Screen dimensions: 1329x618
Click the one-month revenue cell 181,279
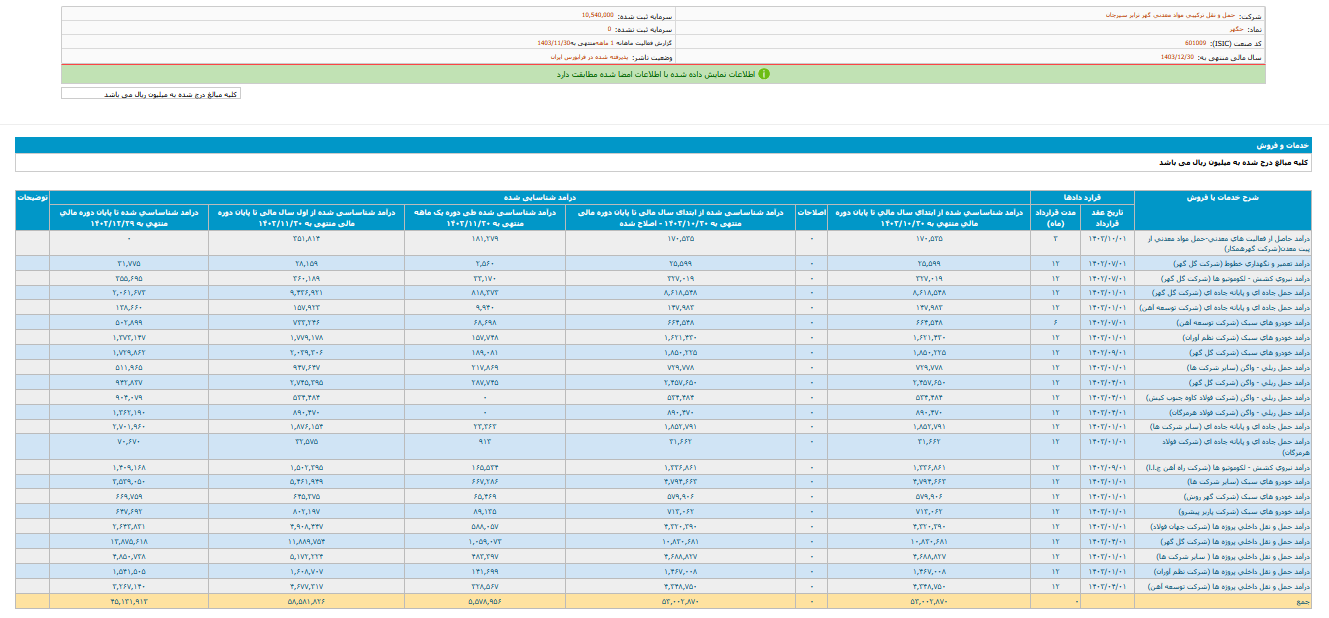485,239
